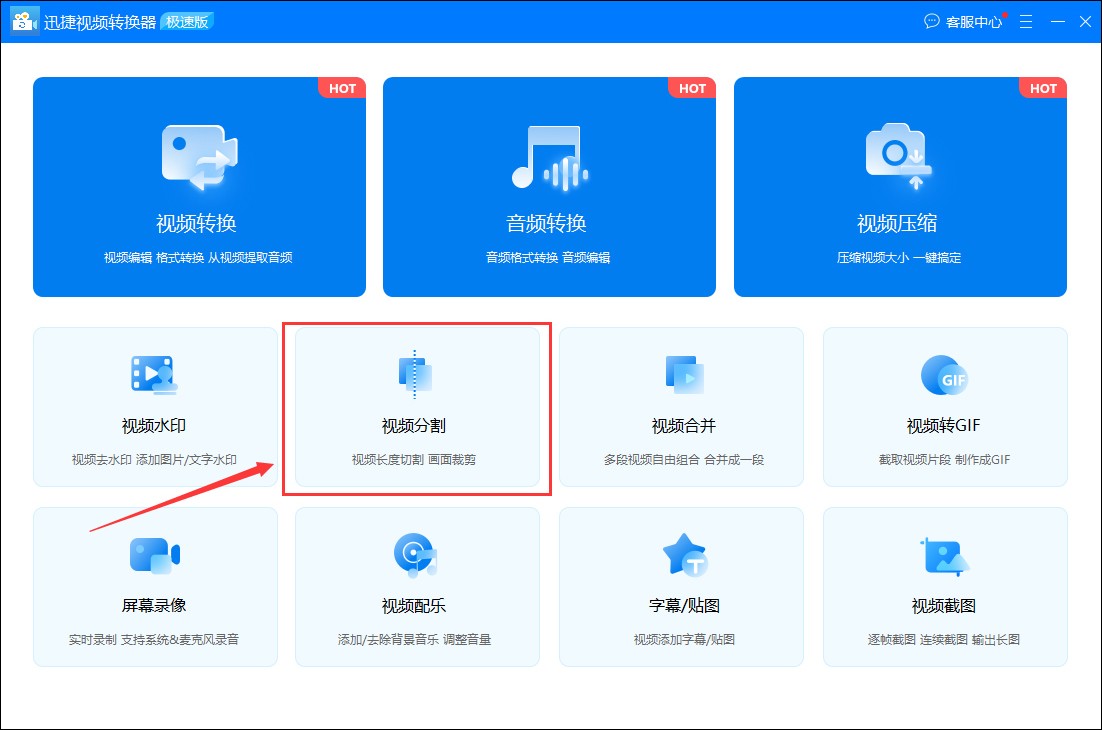Click the app logo in the title bar

coord(23,20)
